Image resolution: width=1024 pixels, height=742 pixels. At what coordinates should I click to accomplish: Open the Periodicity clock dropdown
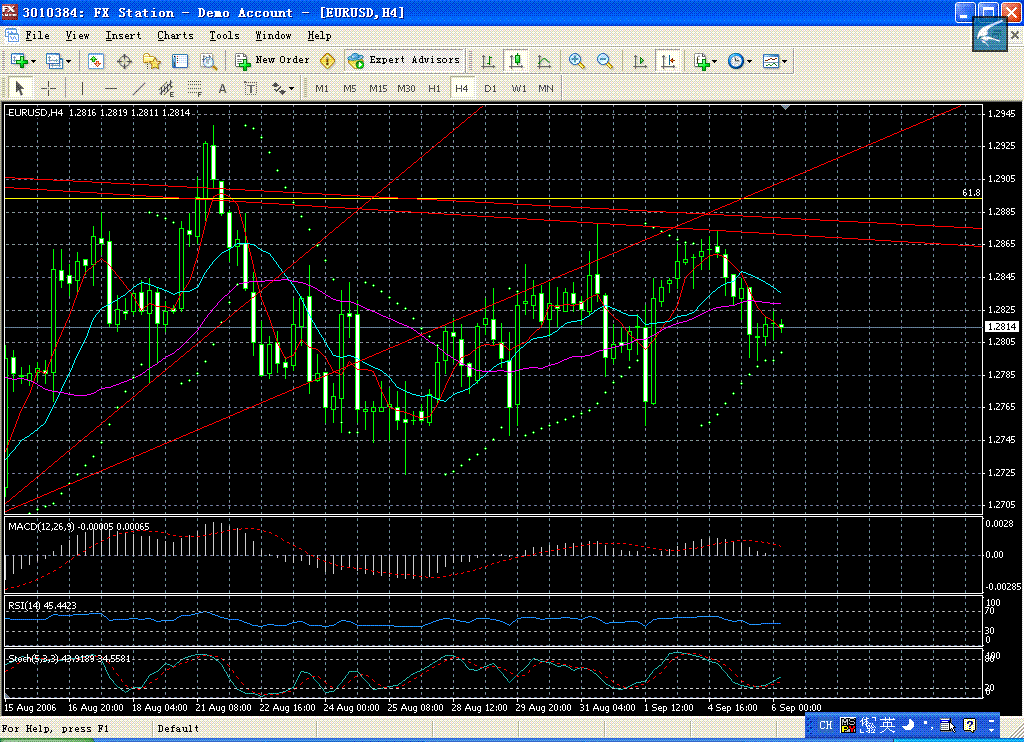(x=740, y=61)
